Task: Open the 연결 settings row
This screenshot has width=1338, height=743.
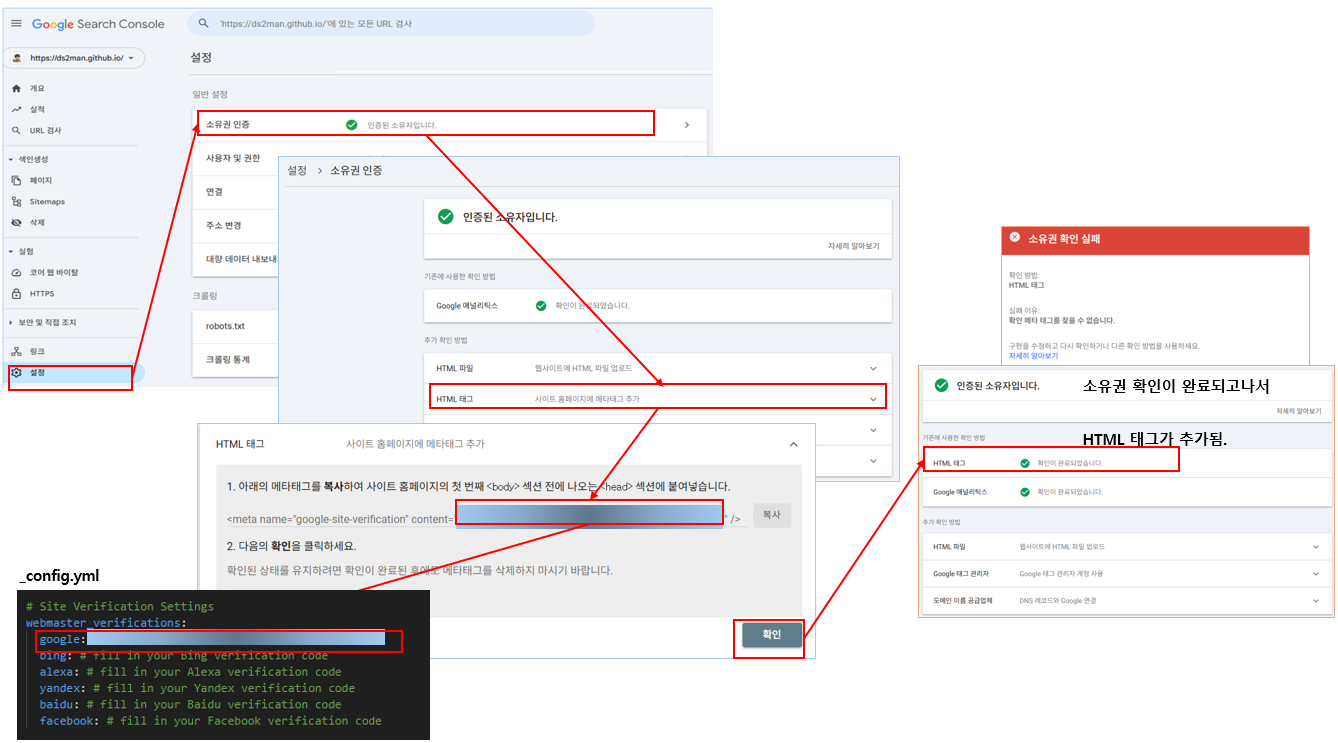Action: (x=235, y=191)
